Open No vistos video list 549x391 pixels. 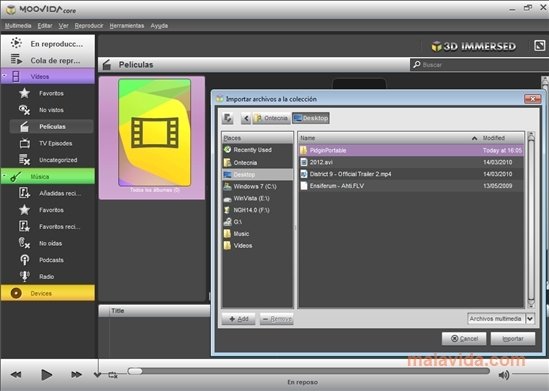point(51,110)
